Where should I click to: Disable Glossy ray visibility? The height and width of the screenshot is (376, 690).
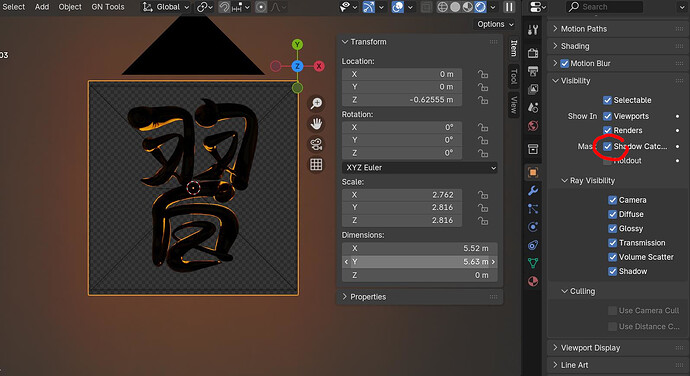point(613,229)
